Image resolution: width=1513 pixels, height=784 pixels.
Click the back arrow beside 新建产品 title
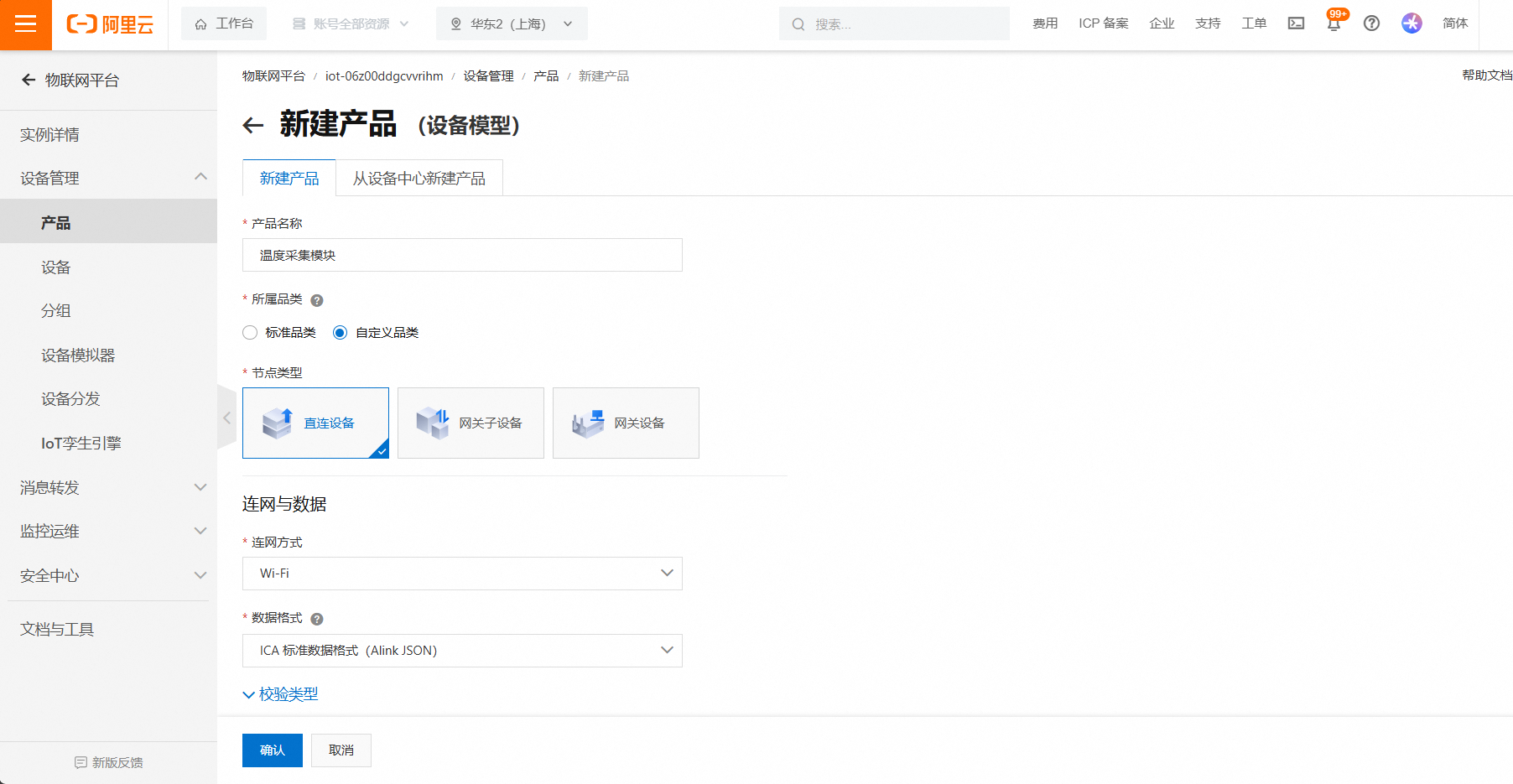[252, 126]
